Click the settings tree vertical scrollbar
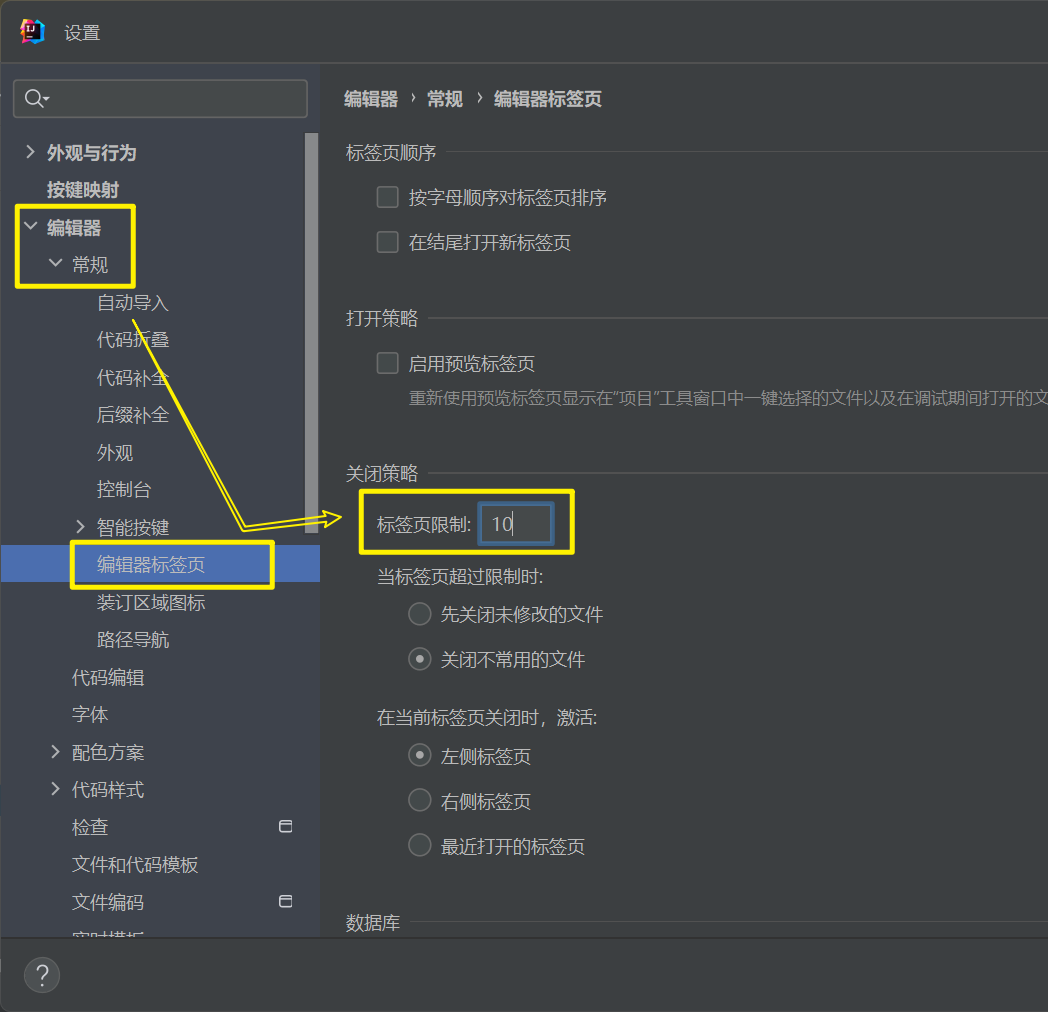Viewport: 1048px width, 1012px height. click(311, 330)
